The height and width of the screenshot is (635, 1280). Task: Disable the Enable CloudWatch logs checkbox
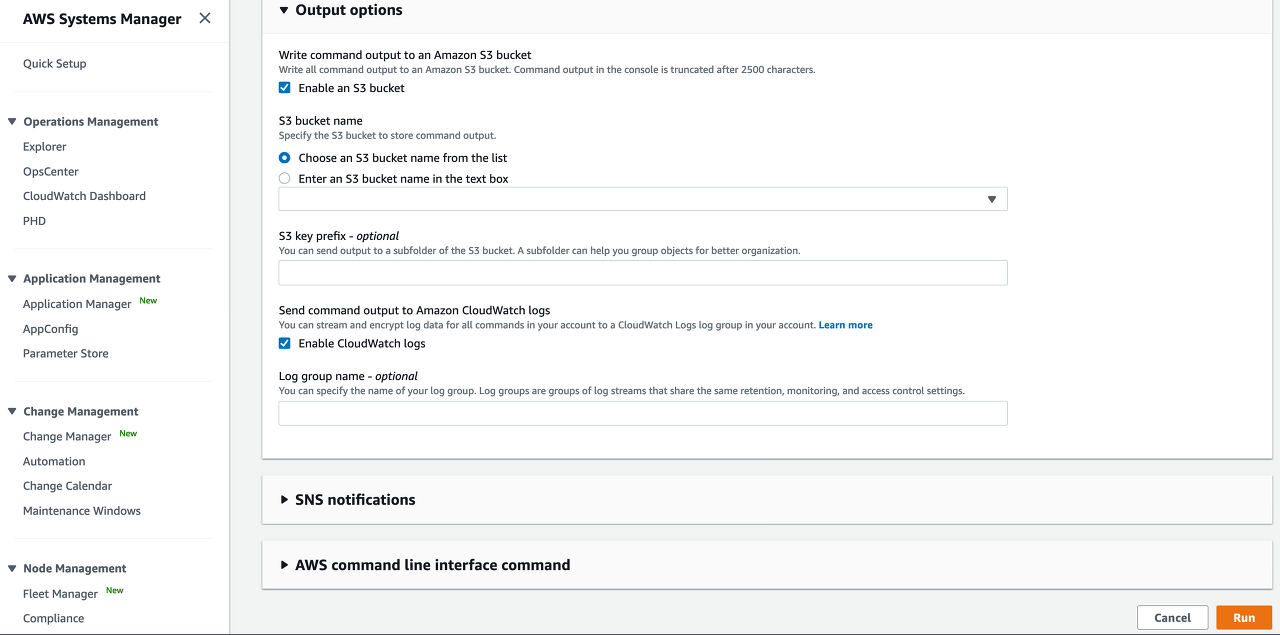[285, 343]
